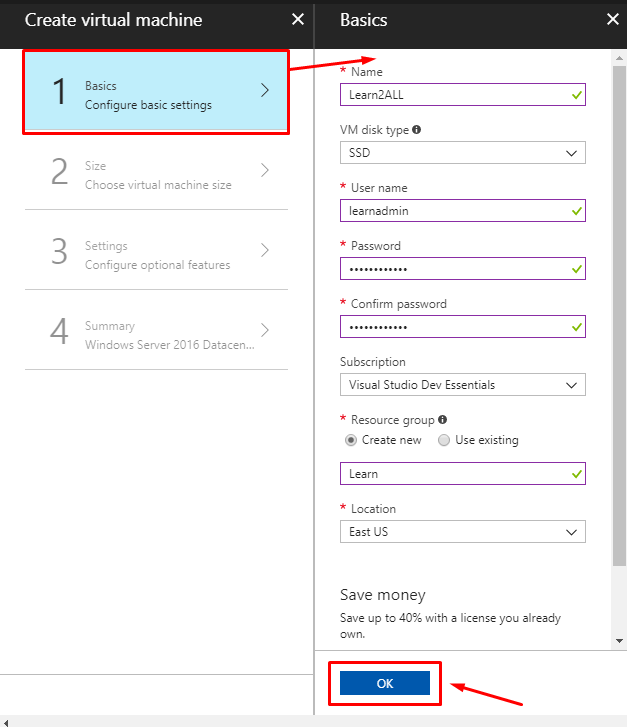Image resolution: width=627 pixels, height=727 pixels.
Task: Click the Resource group info icon
Action: point(442,420)
